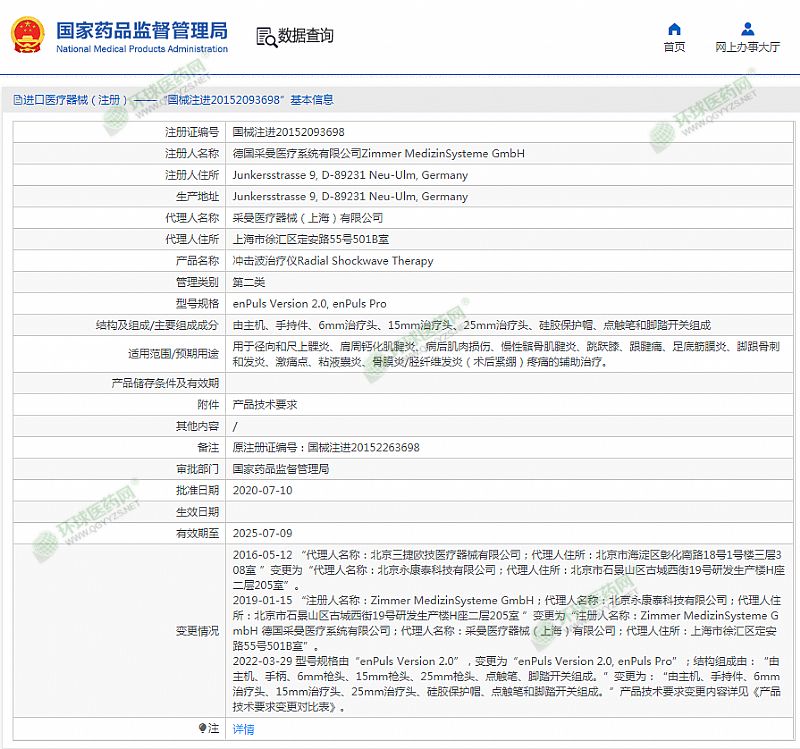The height and width of the screenshot is (749, 800).
Task: Click the bullet icon beside 注
Action: (x=205, y=729)
